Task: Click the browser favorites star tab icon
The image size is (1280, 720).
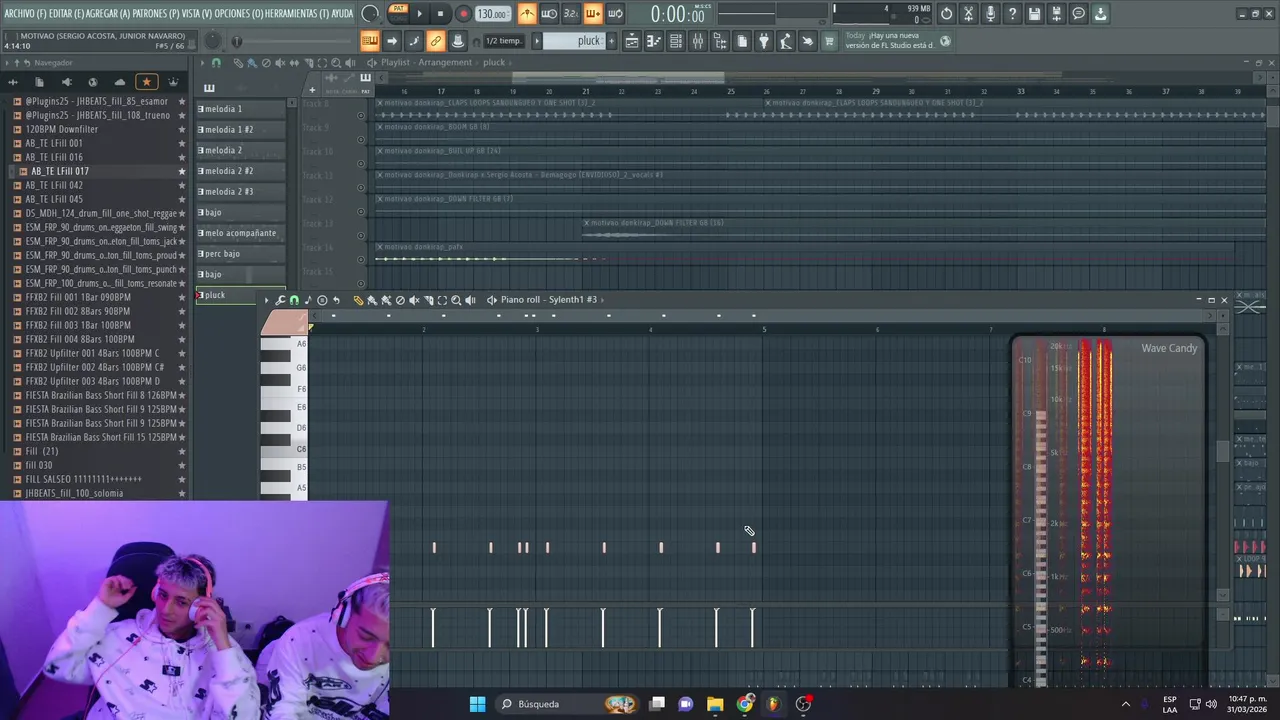Action: click(146, 82)
